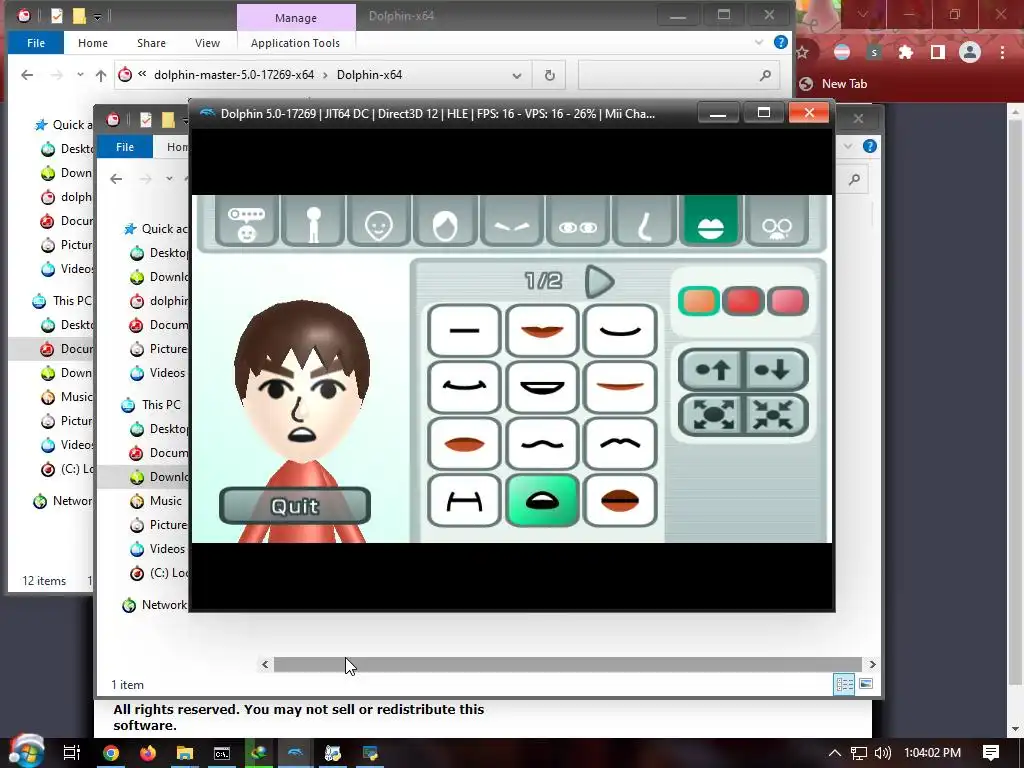
Task: Shrink the mouth size
Action: [x=775, y=414]
